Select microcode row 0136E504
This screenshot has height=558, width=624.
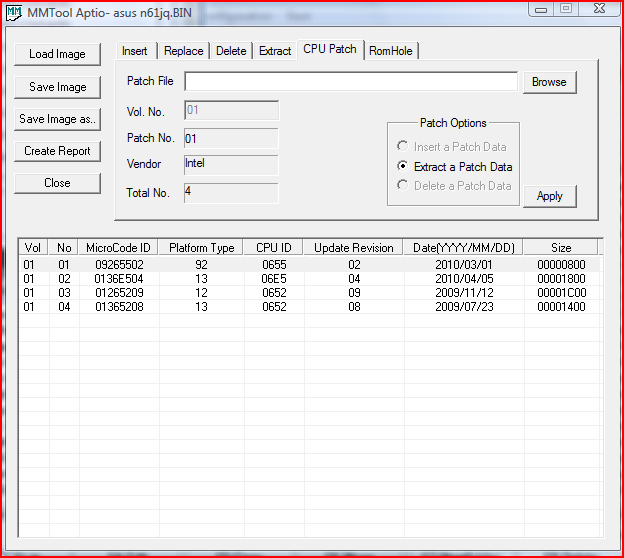coord(310,279)
